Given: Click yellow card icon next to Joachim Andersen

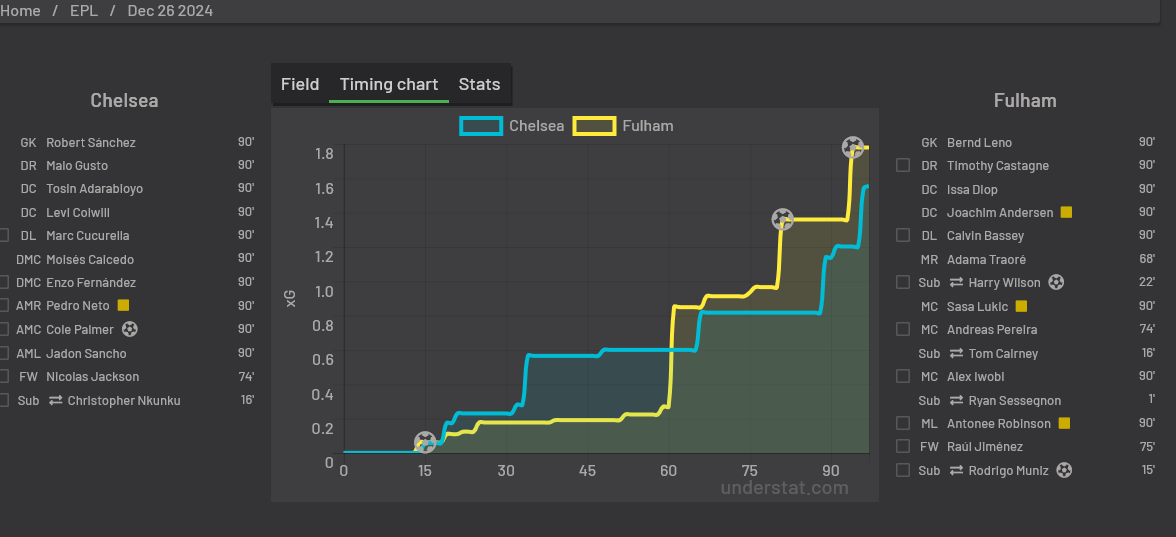Looking at the screenshot, I should [1066, 213].
